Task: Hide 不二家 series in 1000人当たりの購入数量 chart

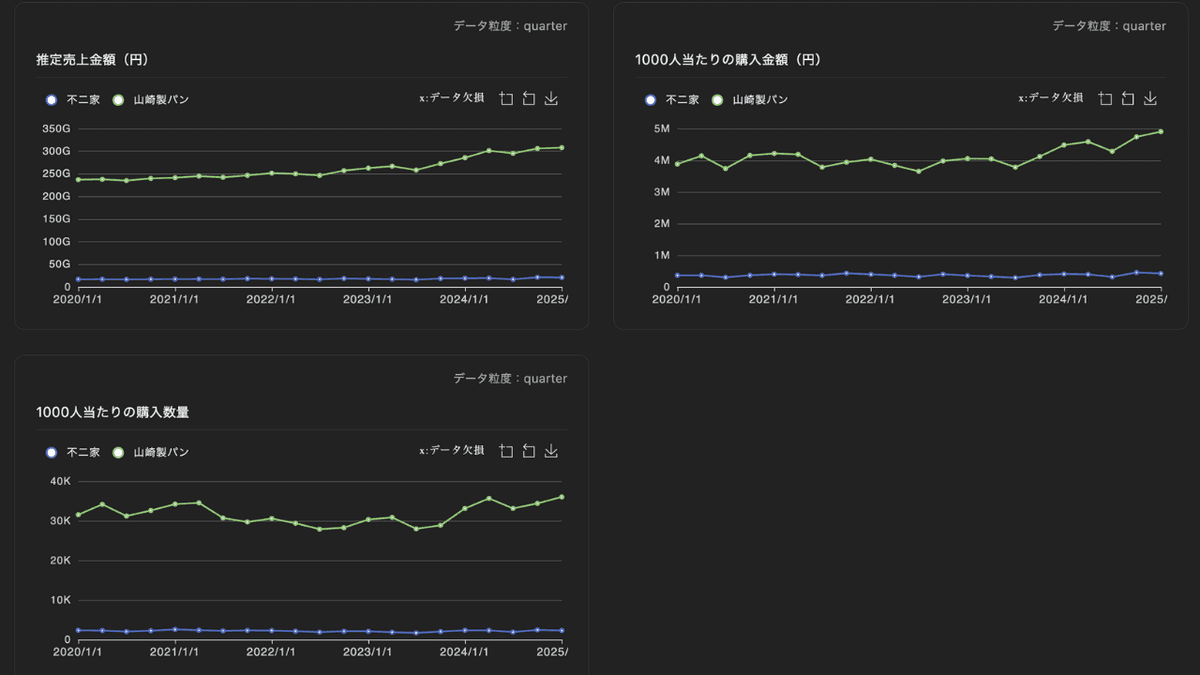Action: pos(73,452)
